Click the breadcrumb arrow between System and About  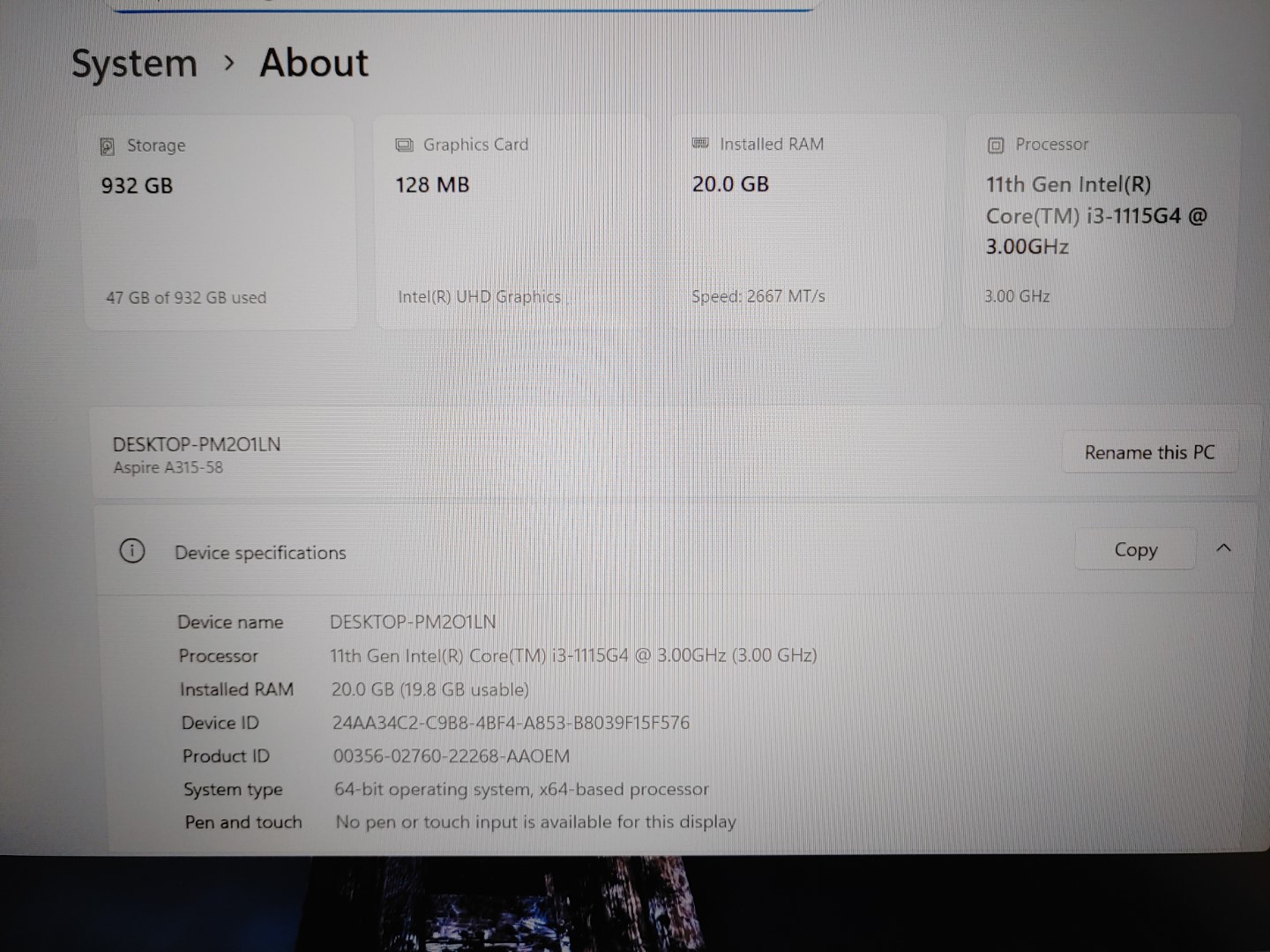[x=229, y=63]
